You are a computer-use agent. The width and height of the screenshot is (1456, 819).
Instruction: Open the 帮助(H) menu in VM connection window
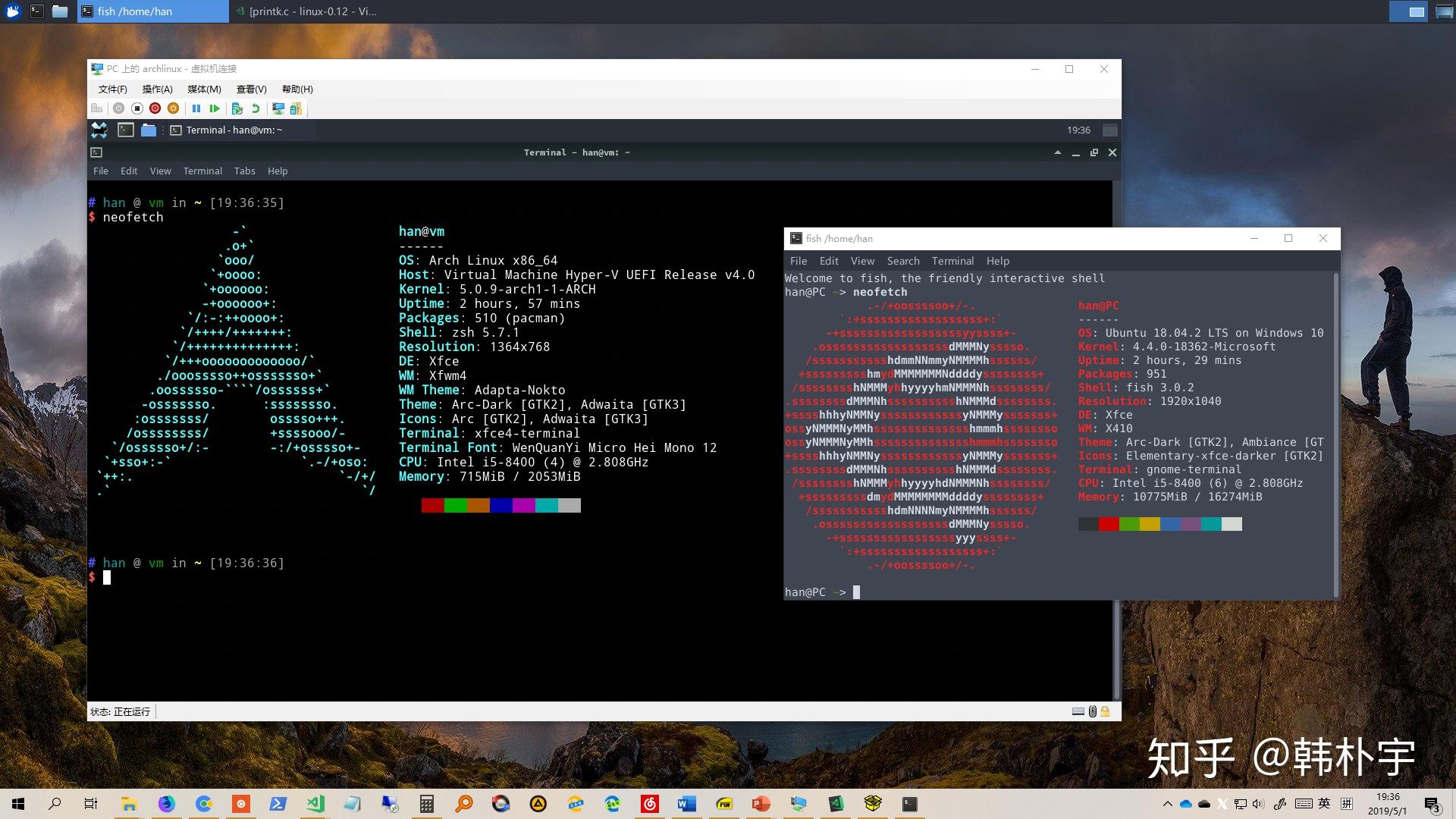pyautogui.click(x=297, y=89)
